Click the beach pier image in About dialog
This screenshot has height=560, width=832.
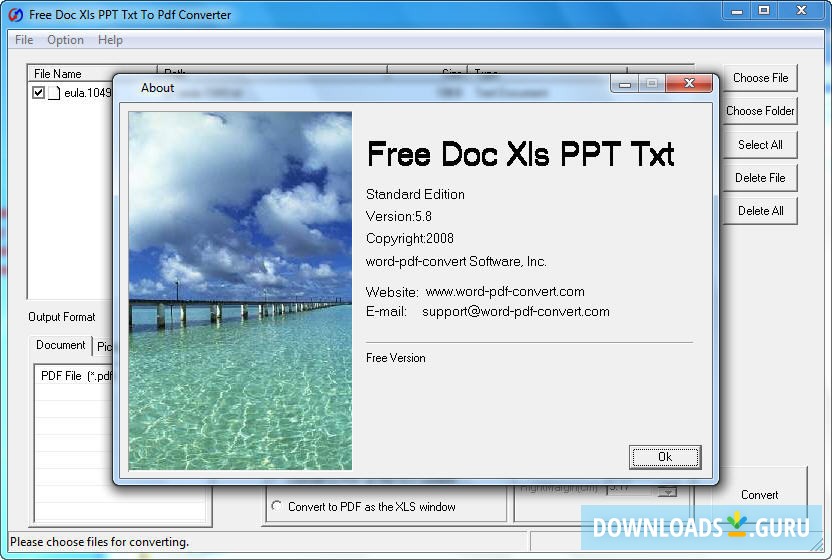click(240, 290)
